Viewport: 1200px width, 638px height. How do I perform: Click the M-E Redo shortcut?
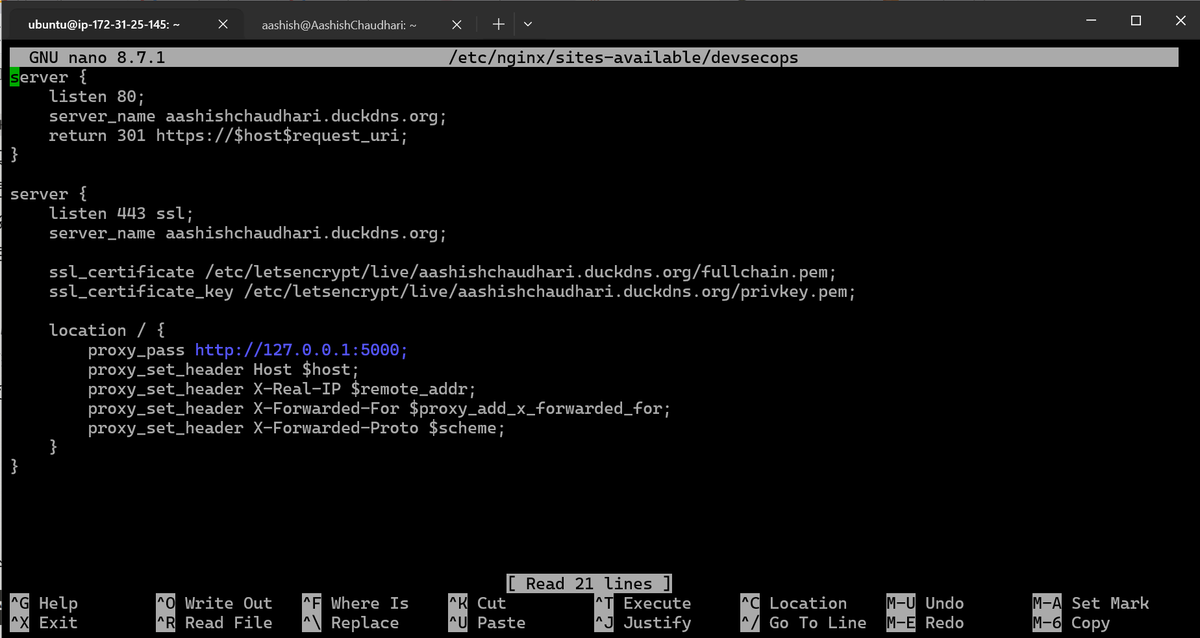(x=926, y=623)
